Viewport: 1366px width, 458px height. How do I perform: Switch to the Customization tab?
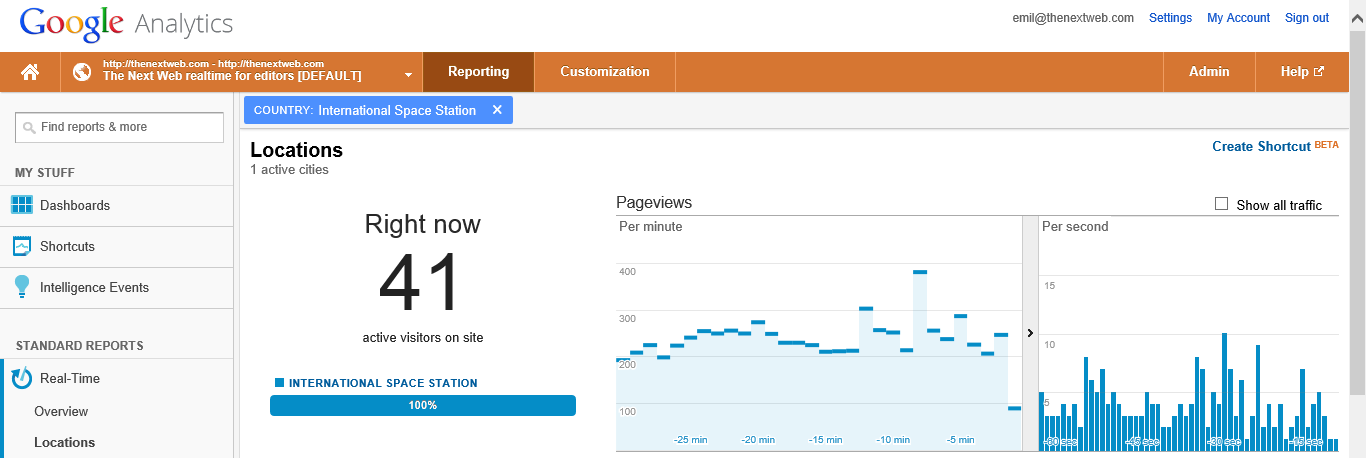pos(604,72)
